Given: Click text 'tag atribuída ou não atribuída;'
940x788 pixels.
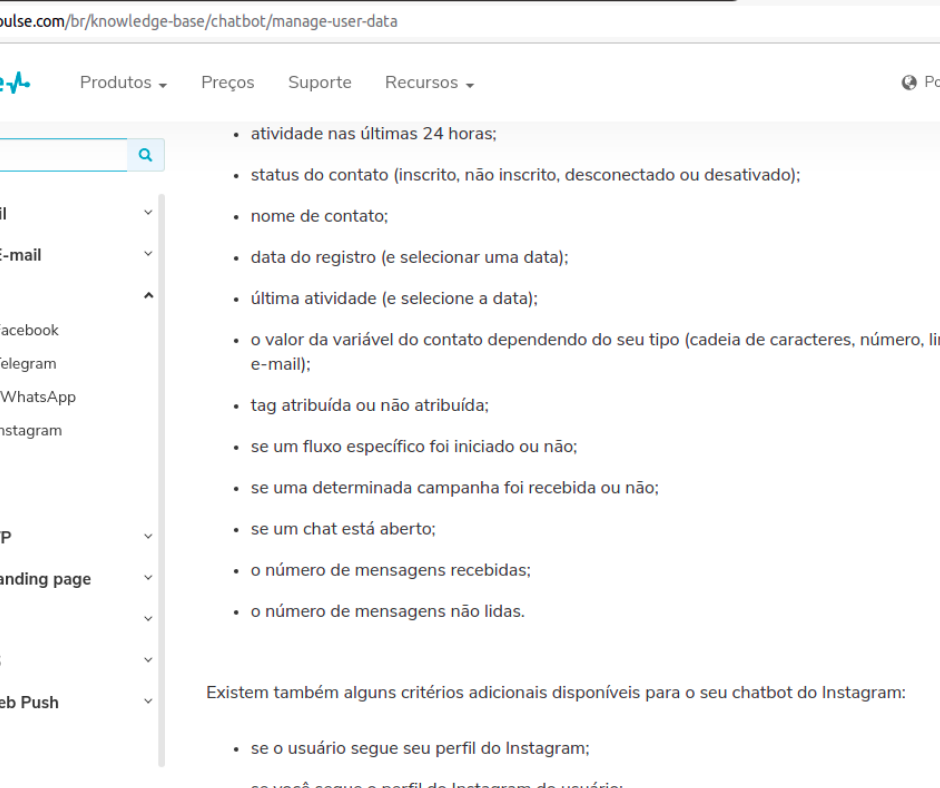Looking at the screenshot, I should tap(370, 406).
